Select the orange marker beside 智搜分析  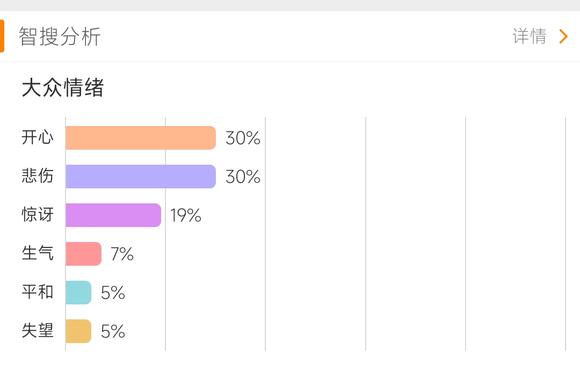click(2, 36)
